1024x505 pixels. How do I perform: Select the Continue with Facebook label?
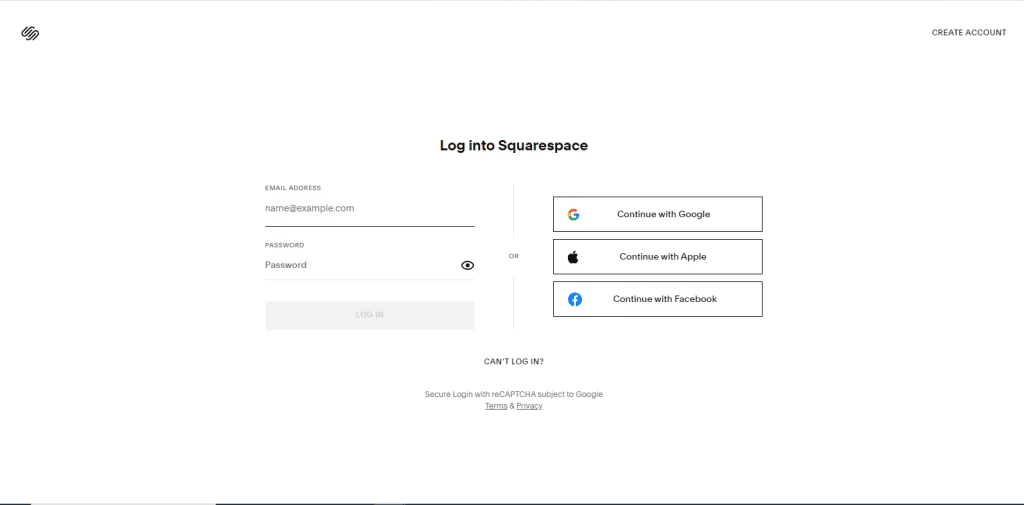click(664, 299)
